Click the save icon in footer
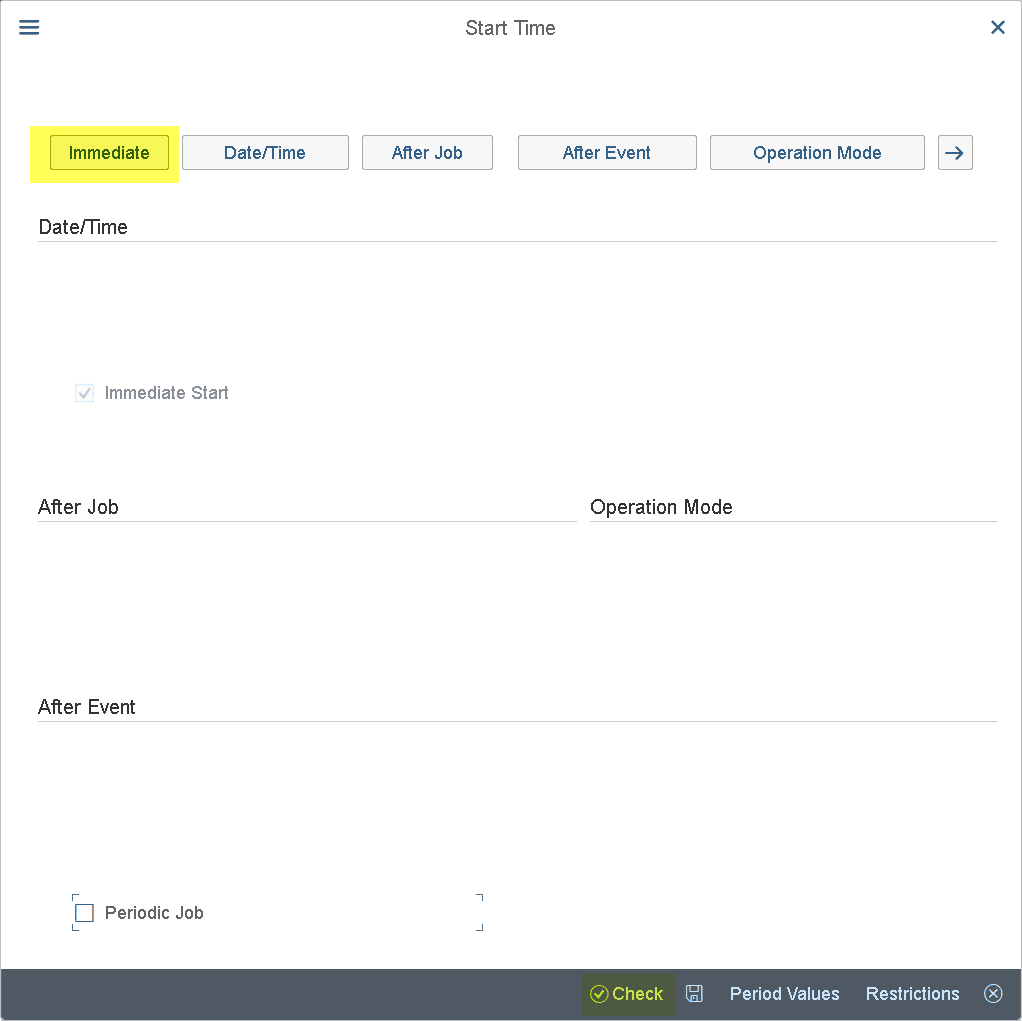Image resolution: width=1022 pixels, height=1021 pixels. click(x=694, y=993)
